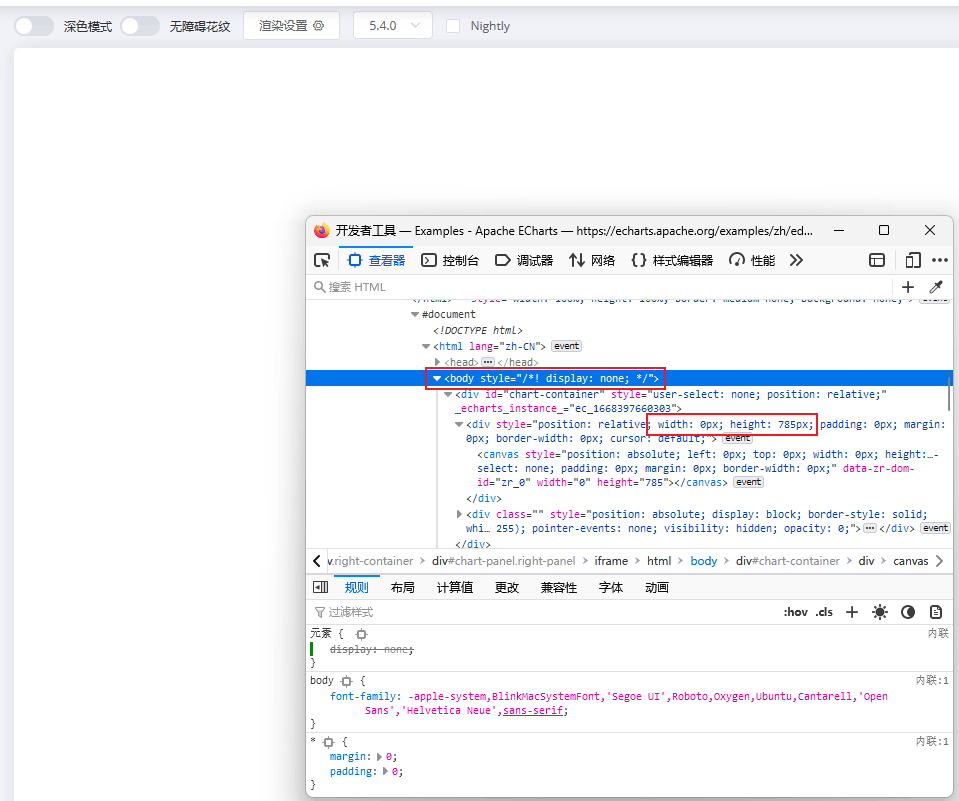Expand the padding shorthand arrow
959x801 pixels.
pos(385,772)
